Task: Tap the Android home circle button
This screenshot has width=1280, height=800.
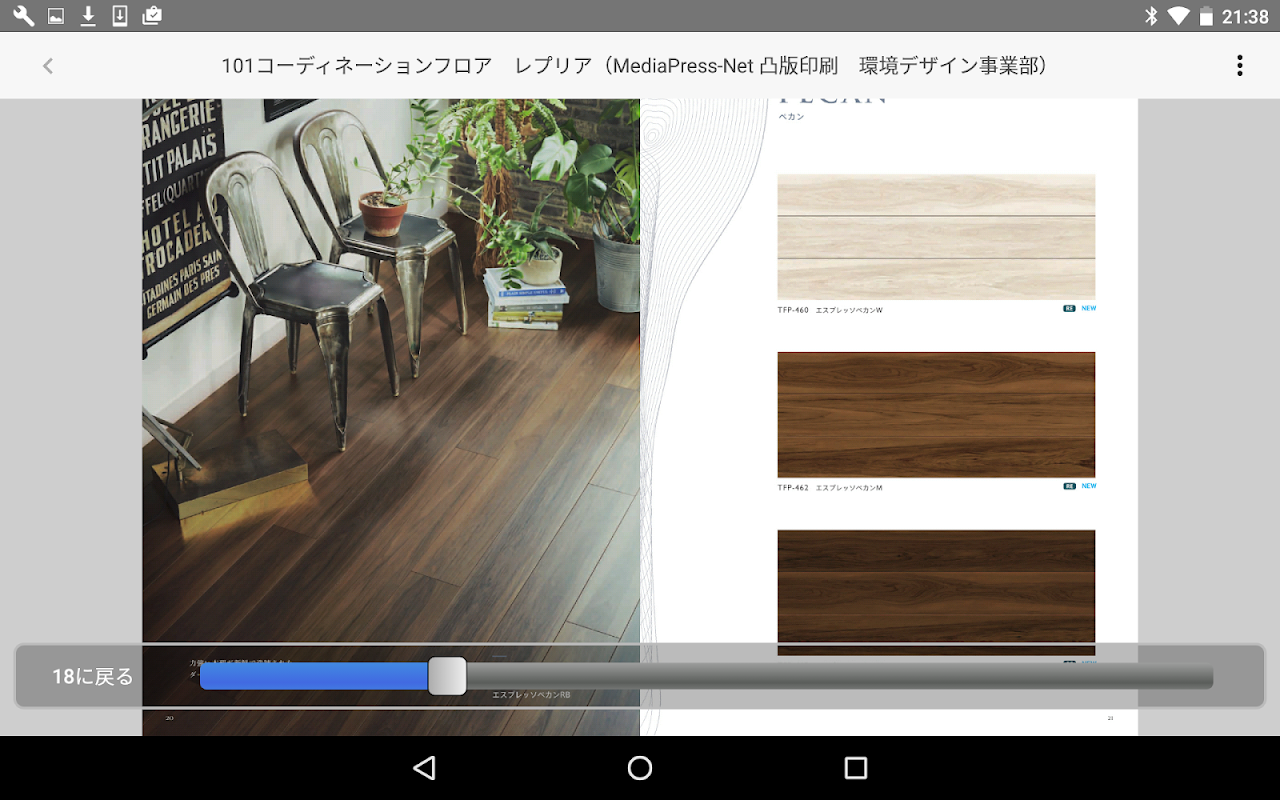Action: click(x=640, y=768)
